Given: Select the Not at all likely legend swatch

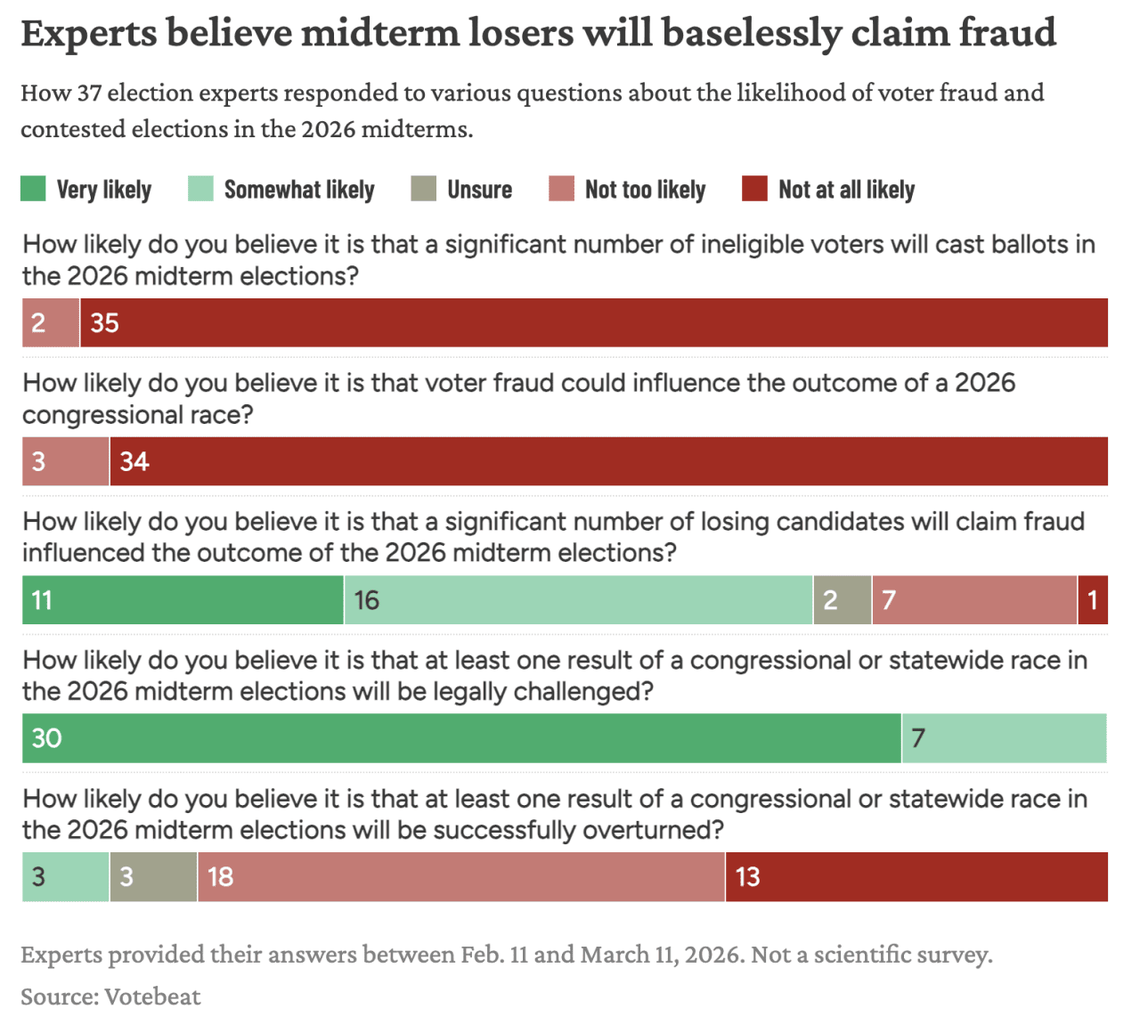Looking at the screenshot, I should pos(755,189).
